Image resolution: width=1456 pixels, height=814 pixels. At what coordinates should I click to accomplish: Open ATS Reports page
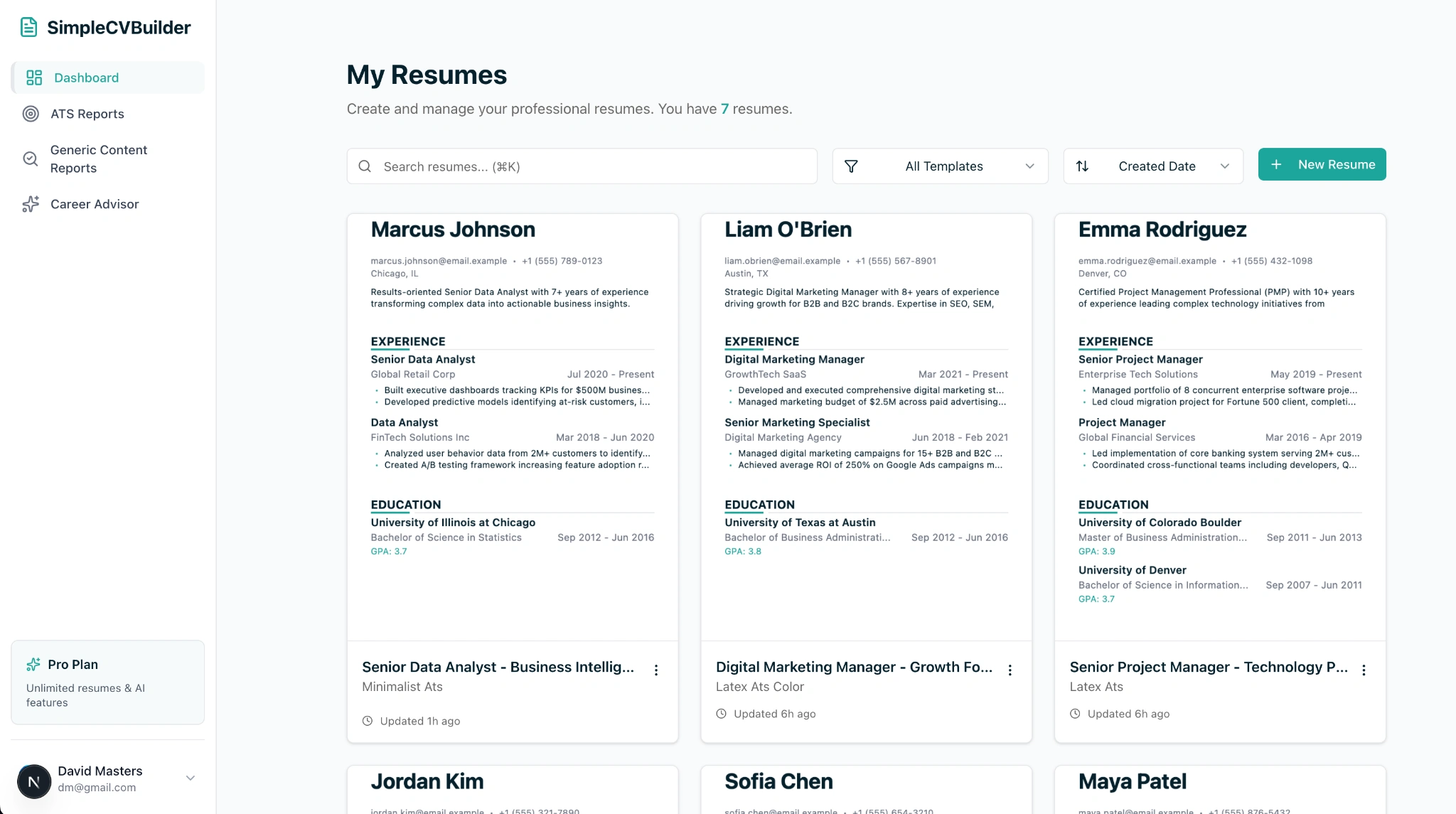(x=107, y=114)
